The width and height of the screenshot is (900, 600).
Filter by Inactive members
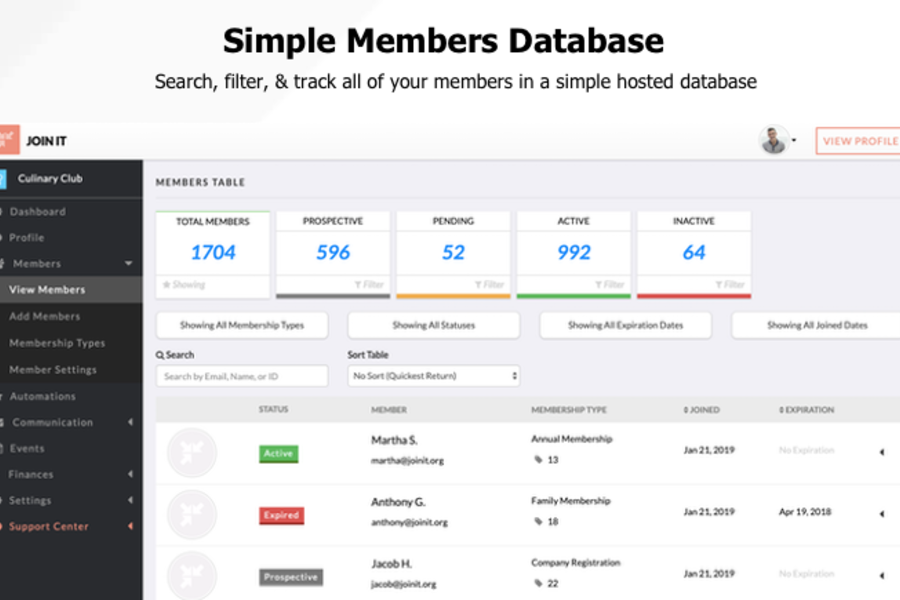point(731,285)
